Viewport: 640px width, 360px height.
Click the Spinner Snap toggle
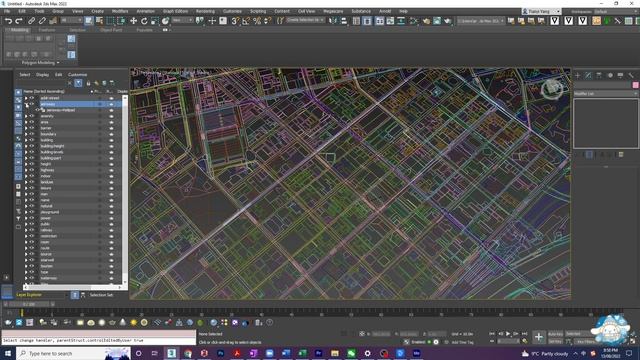[268, 20]
